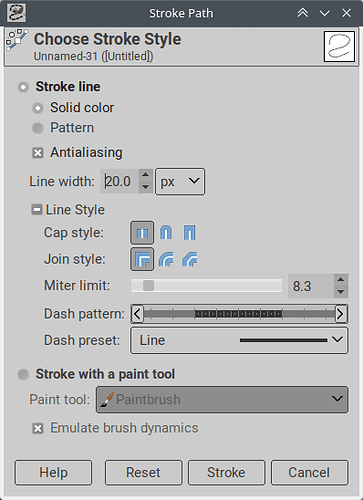Screen dimensions: 363x500
Task: Open the Dash preset Line dropdown
Action: [x=239, y=340]
